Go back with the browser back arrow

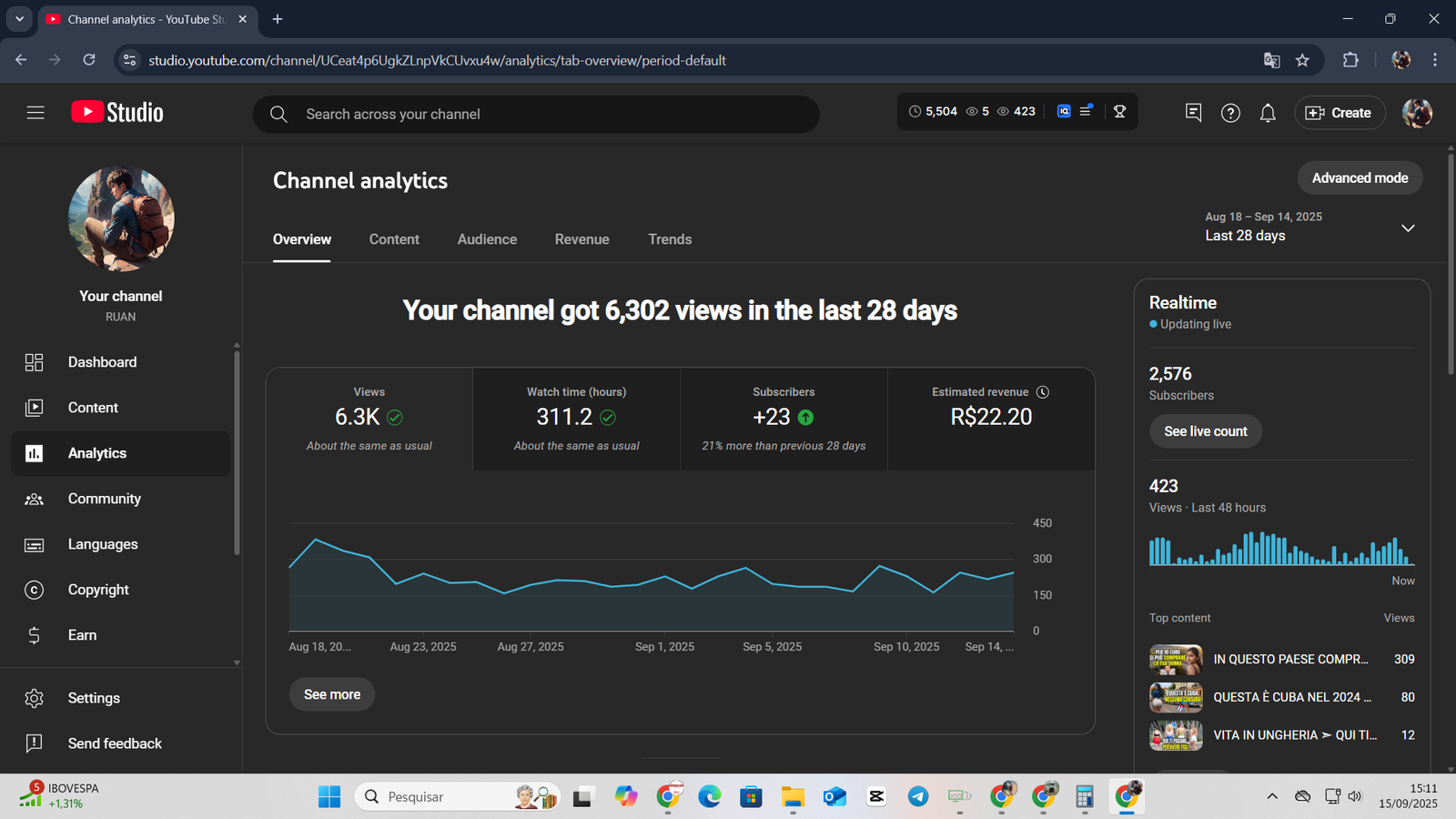tap(21, 60)
